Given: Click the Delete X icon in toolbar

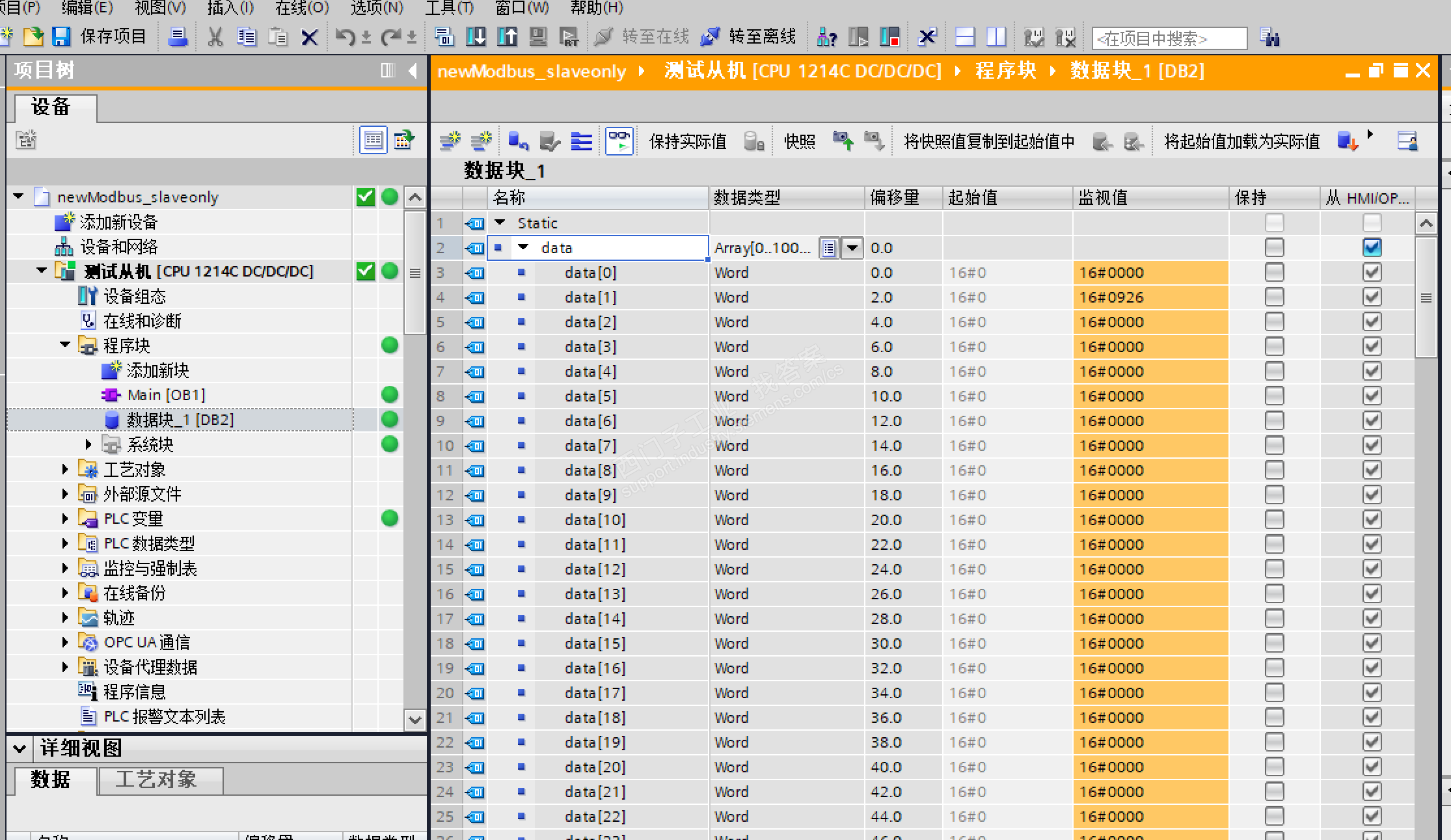Looking at the screenshot, I should tap(310, 36).
